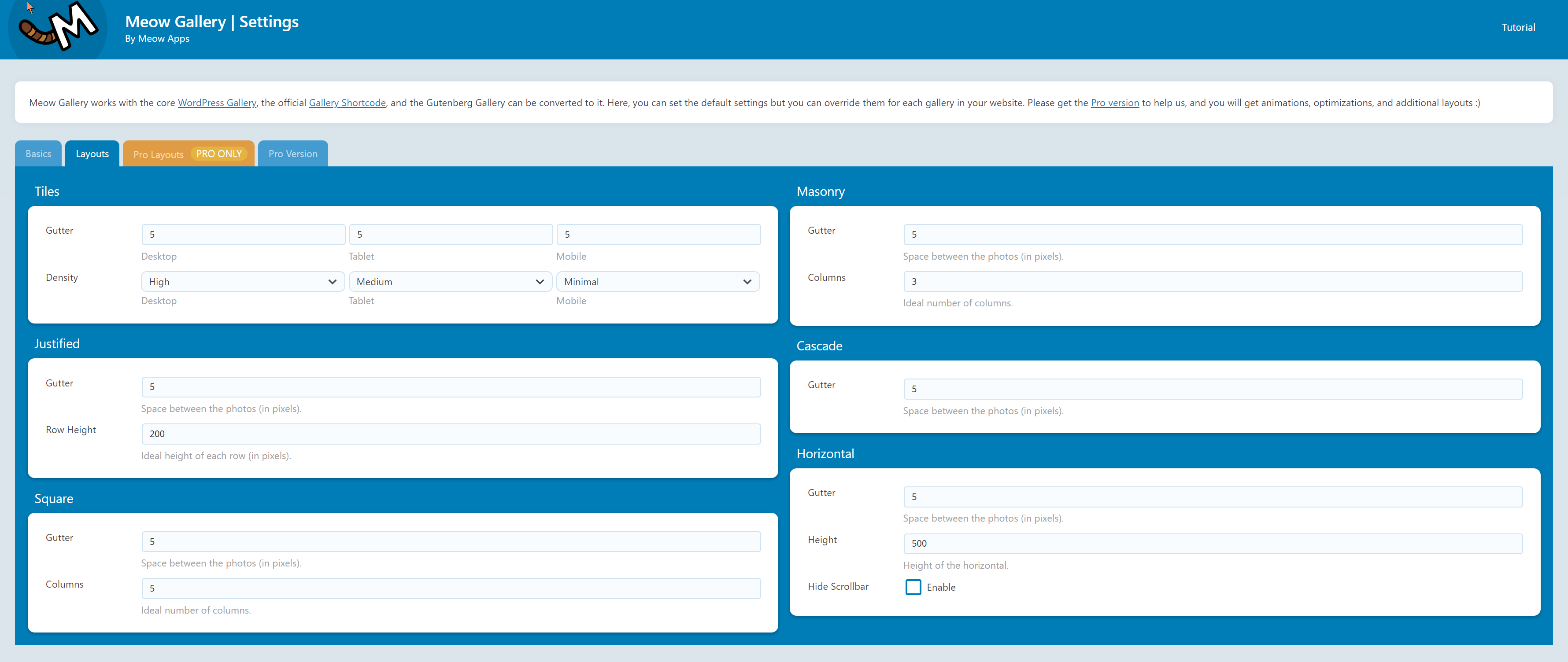This screenshot has height=662, width=1568.
Task: Click the Hide Scrollbar label
Action: click(x=838, y=587)
